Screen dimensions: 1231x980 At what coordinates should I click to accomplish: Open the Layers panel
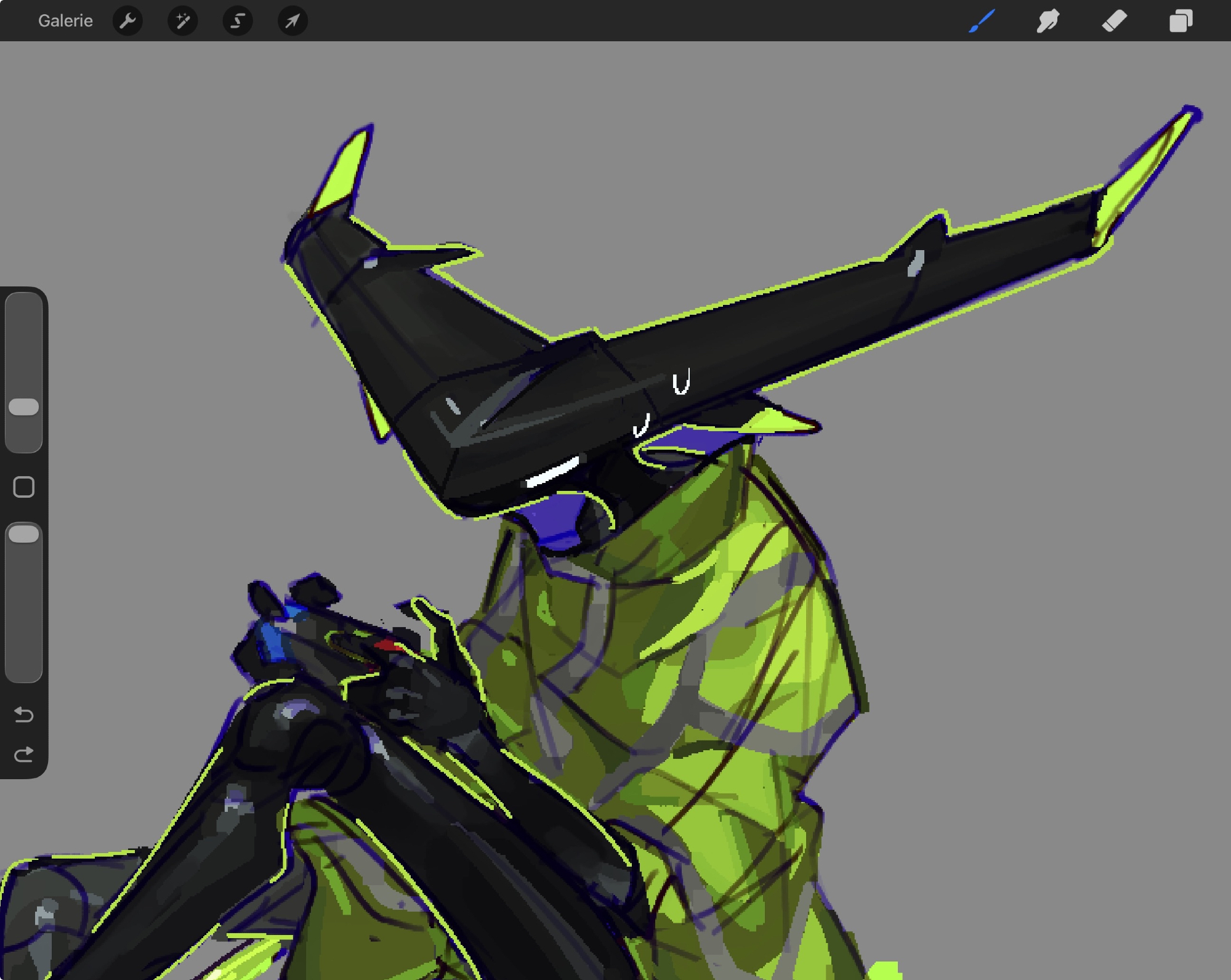[1181, 21]
